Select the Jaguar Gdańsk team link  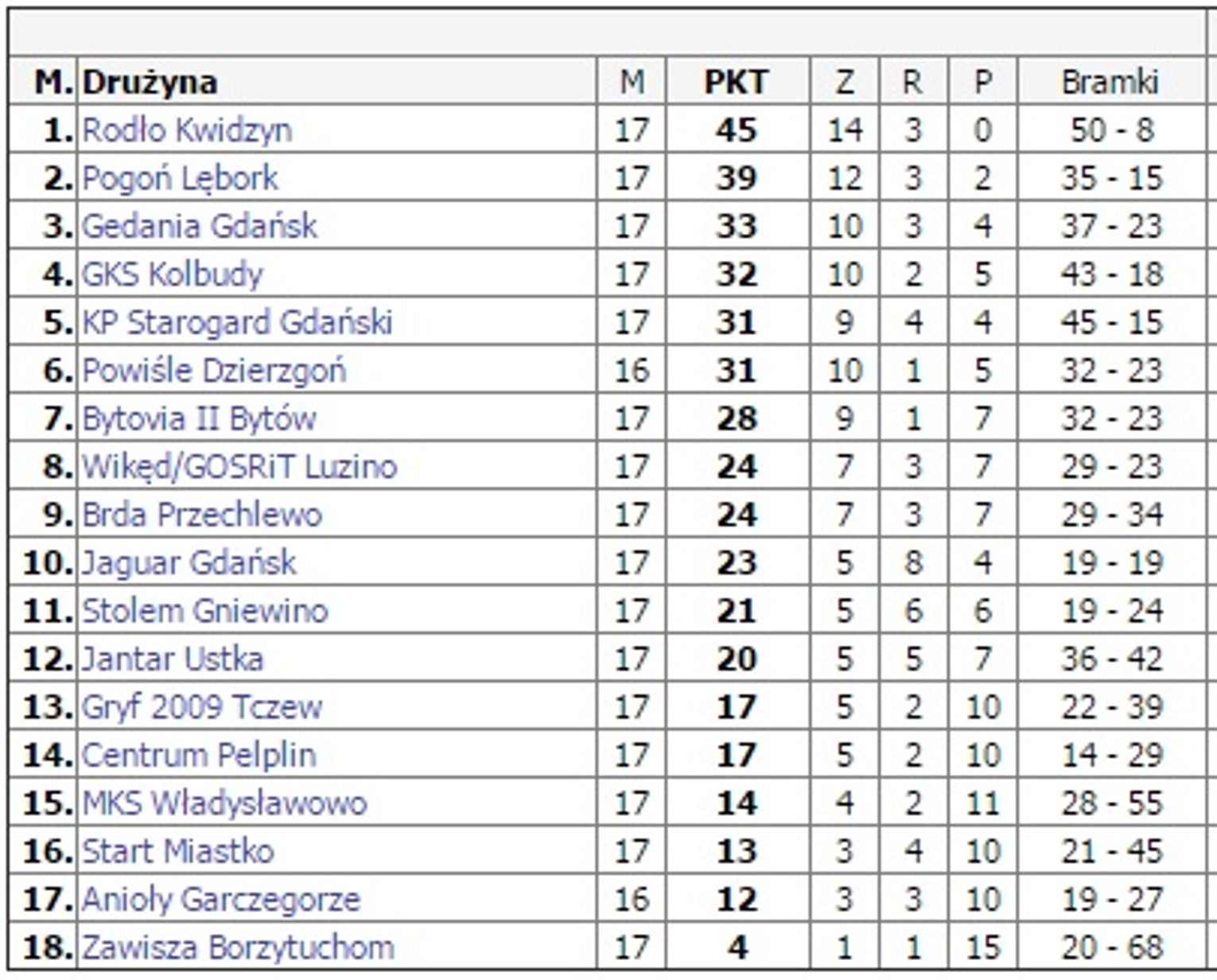pos(189,563)
